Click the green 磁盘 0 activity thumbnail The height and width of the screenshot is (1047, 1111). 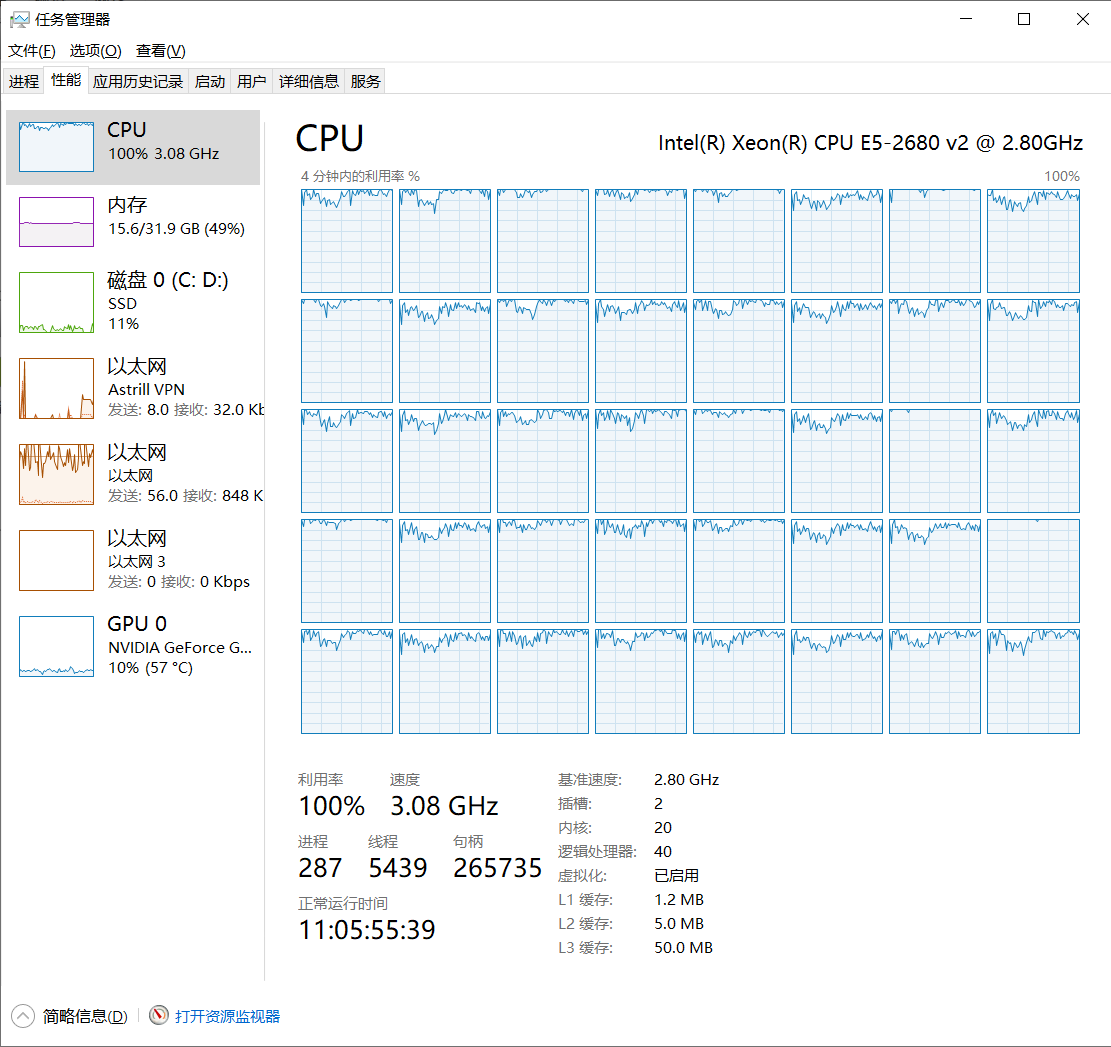[57, 302]
